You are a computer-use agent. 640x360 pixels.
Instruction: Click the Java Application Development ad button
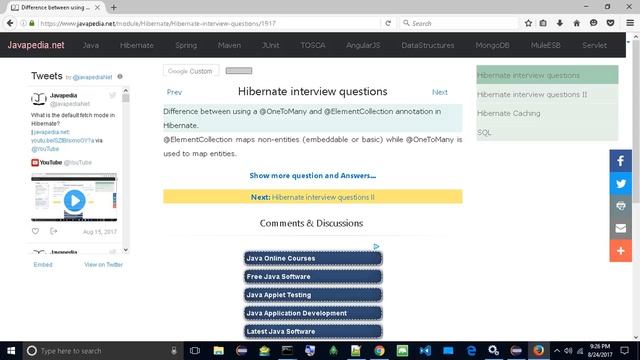pyautogui.click(x=313, y=313)
